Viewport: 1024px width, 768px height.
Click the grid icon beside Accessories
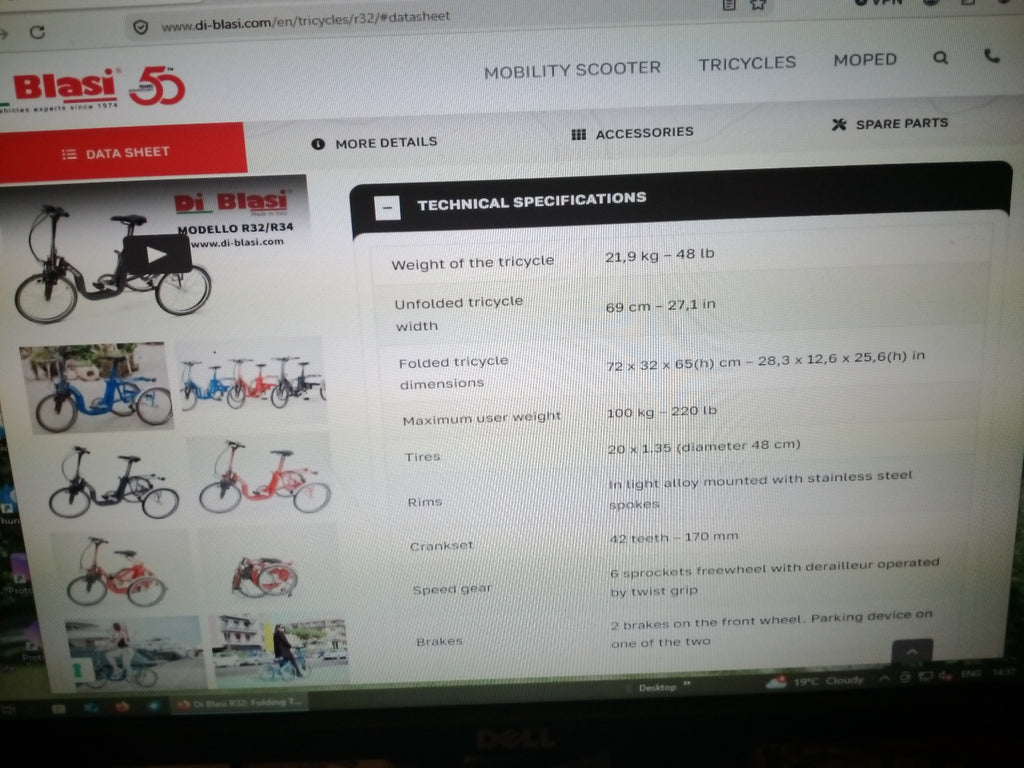tap(578, 135)
